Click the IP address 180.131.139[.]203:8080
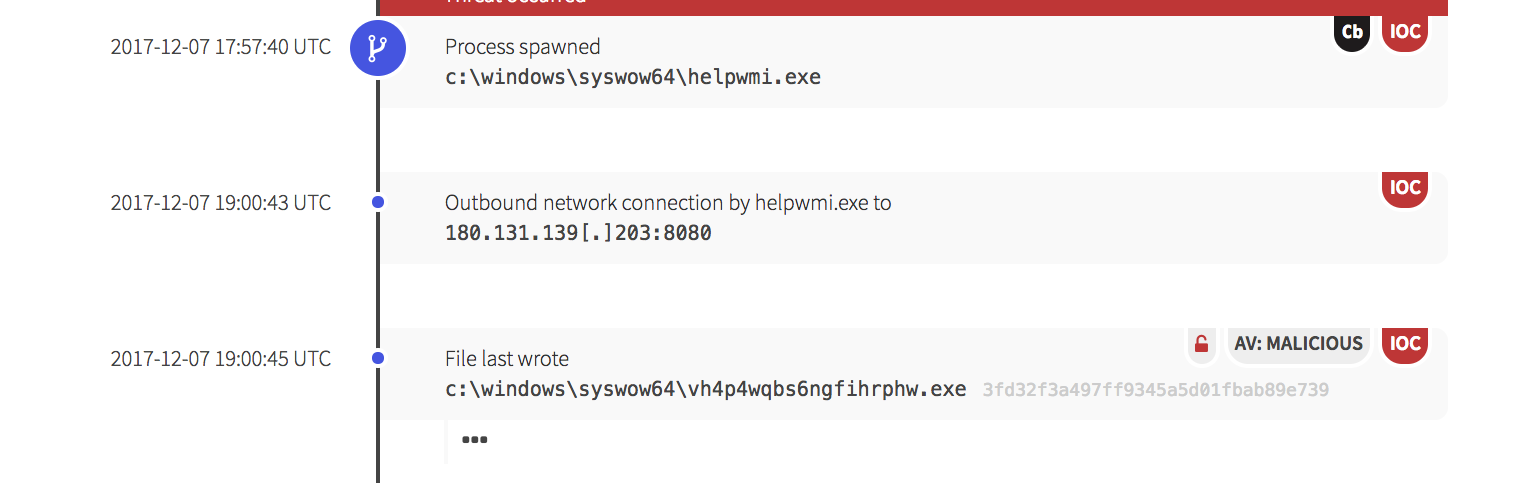 (x=578, y=233)
